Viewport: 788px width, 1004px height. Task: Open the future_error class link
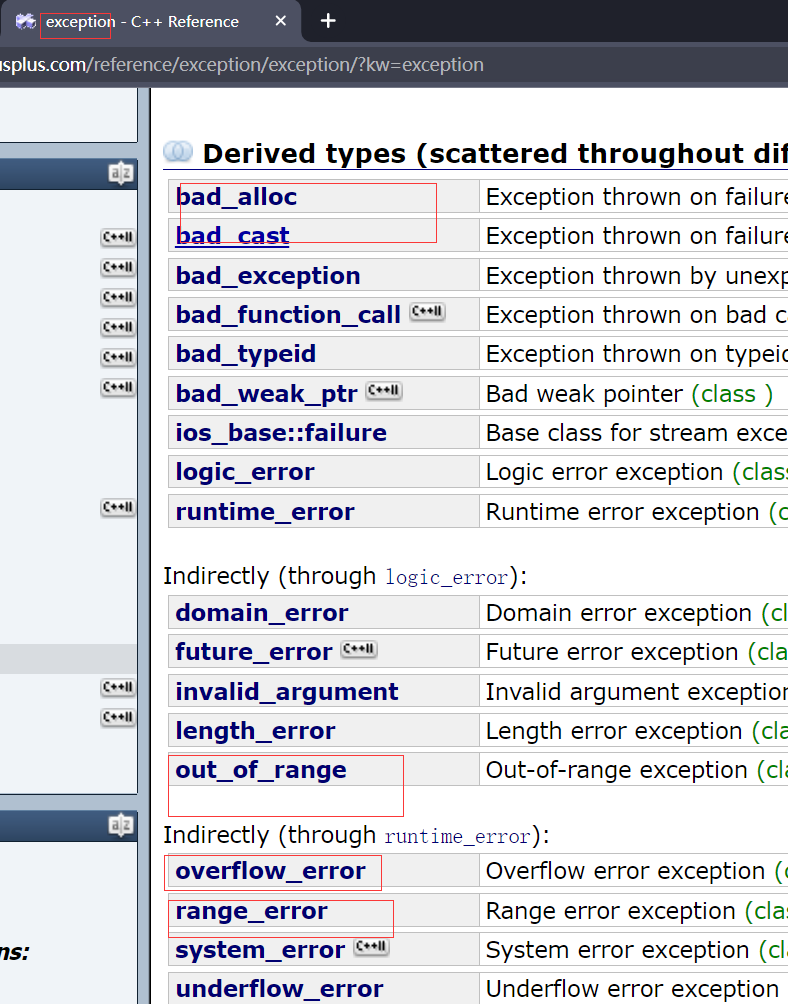253,652
